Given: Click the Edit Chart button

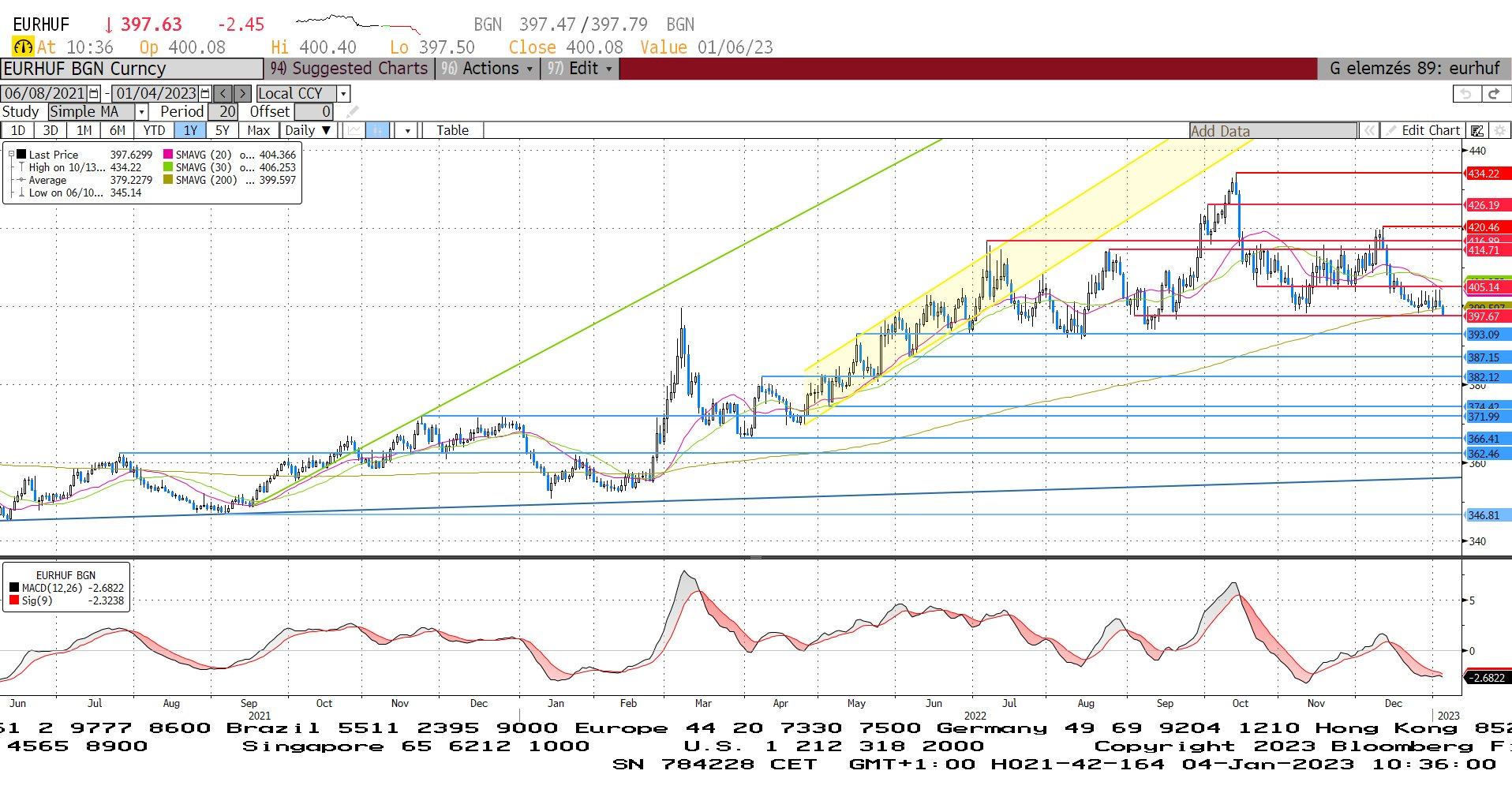Looking at the screenshot, I should [x=1423, y=131].
